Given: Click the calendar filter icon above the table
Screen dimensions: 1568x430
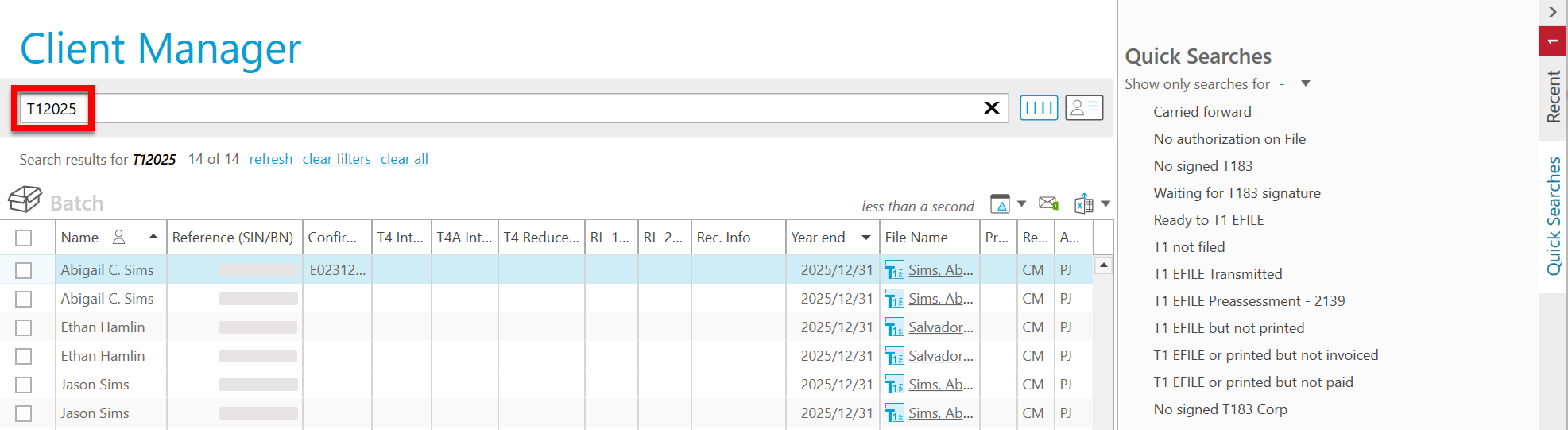Looking at the screenshot, I should coord(1000,204).
